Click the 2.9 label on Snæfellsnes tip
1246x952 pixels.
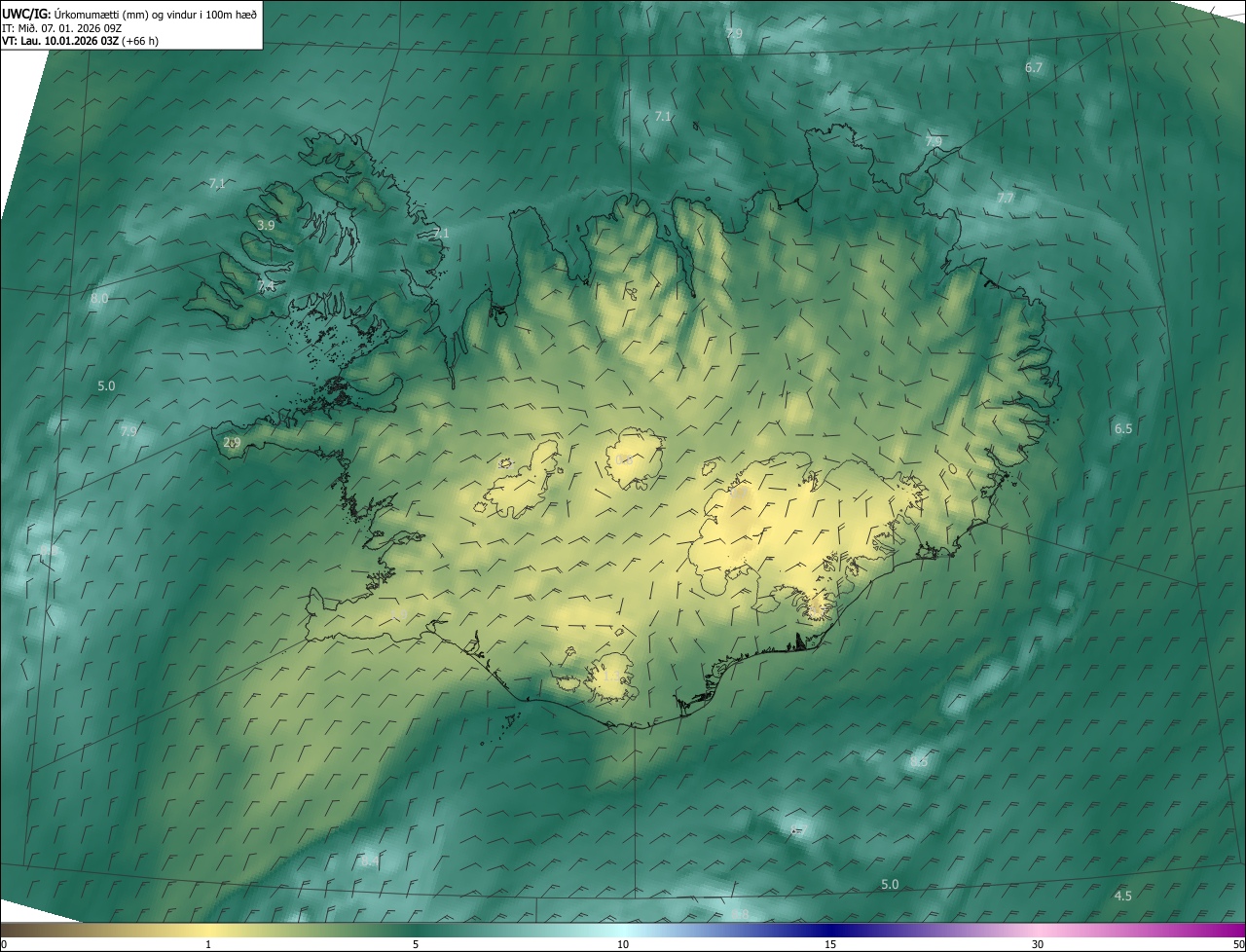pos(232,442)
